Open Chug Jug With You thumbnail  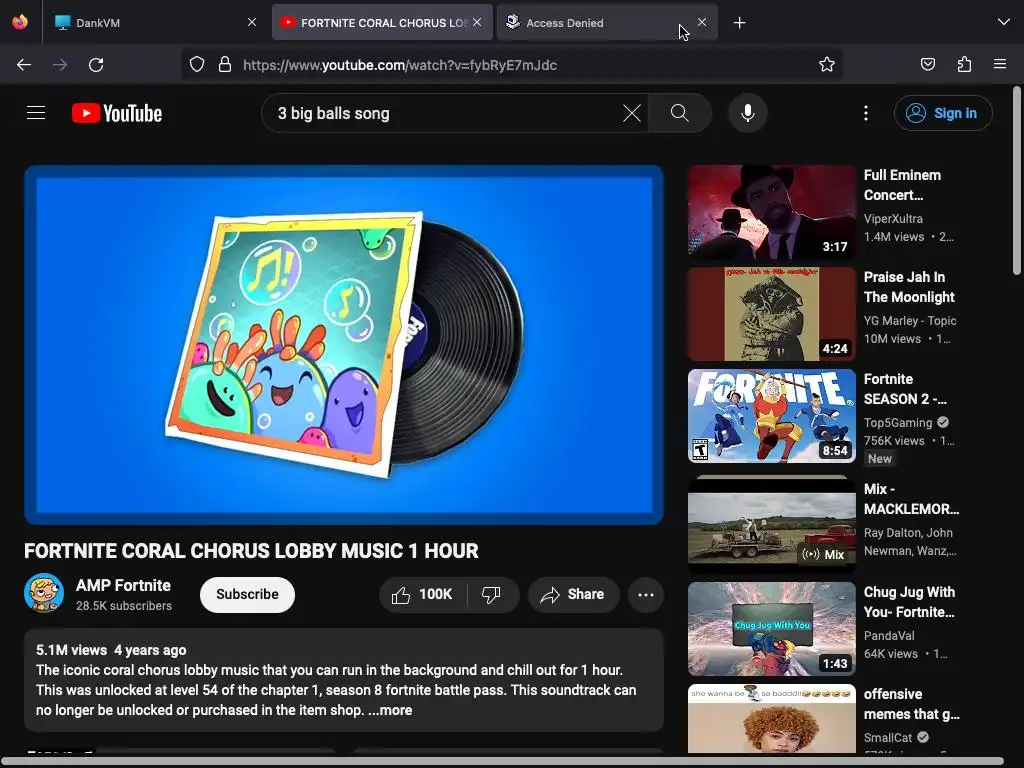771,629
